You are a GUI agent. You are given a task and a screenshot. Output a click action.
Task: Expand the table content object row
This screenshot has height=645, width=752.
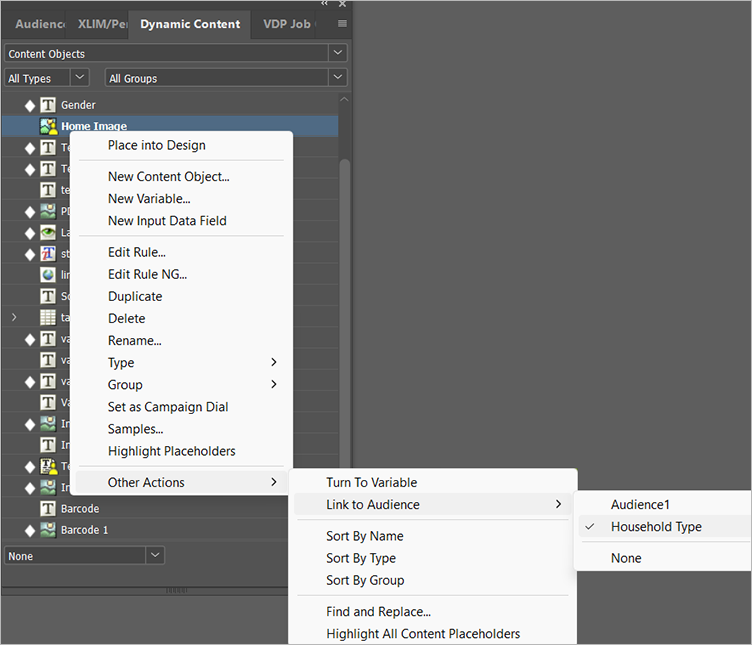pyautogui.click(x=14, y=317)
